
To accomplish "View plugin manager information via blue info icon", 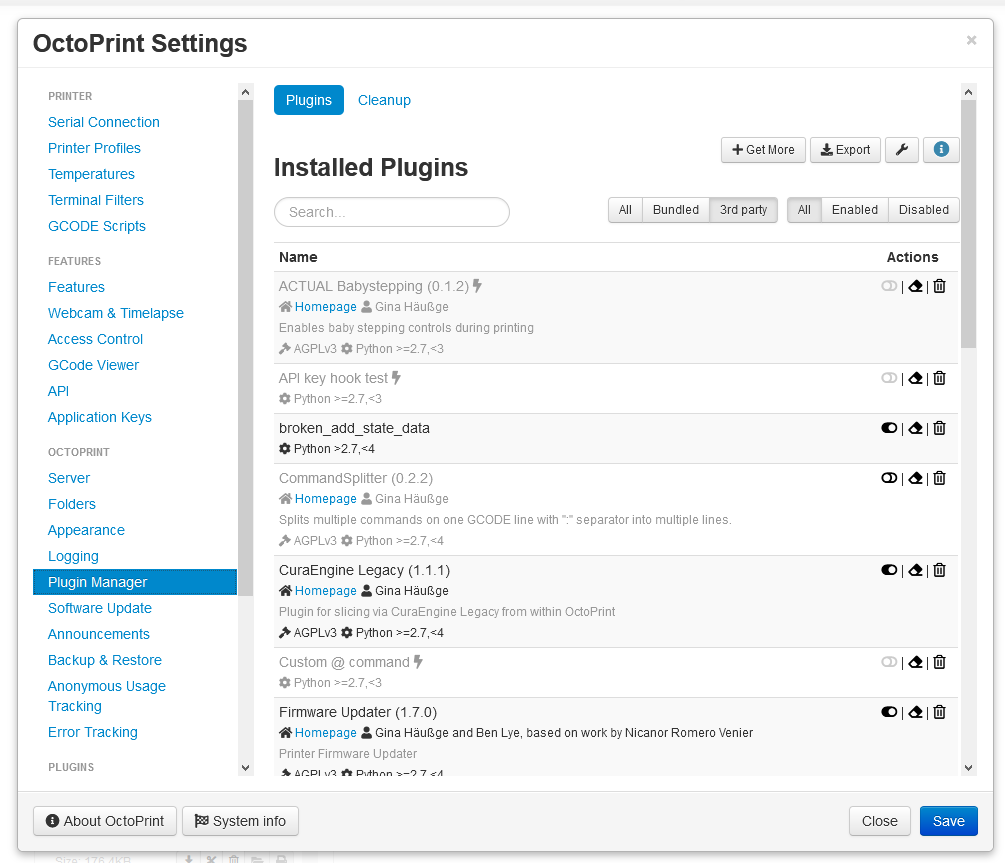I will (x=940, y=149).
